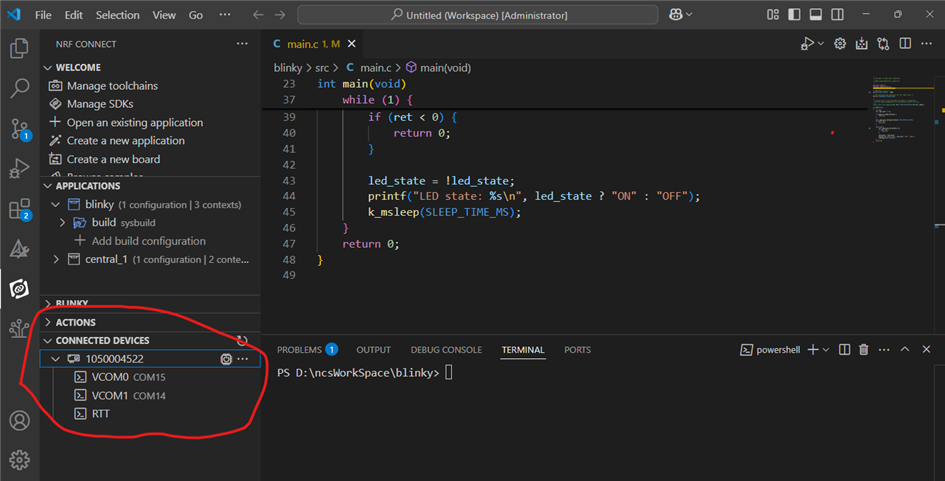945x481 pixels.
Task: Open the View menu
Action: [x=164, y=14]
